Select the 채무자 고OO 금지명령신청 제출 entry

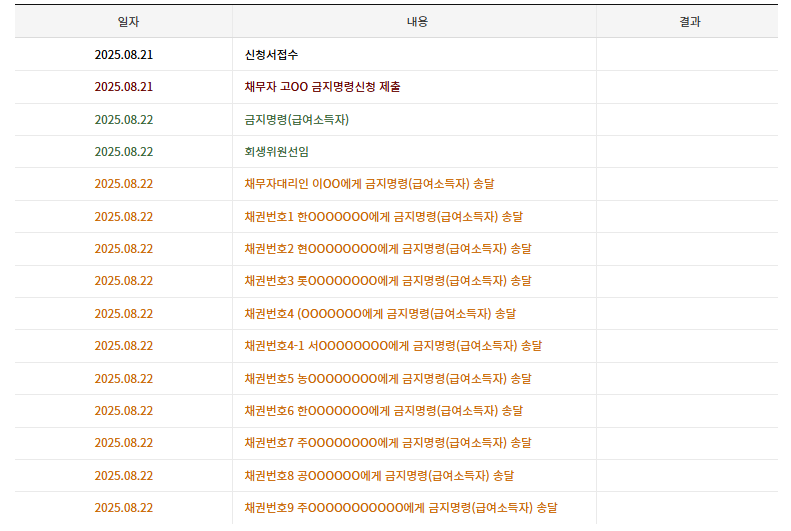(x=322, y=87)
